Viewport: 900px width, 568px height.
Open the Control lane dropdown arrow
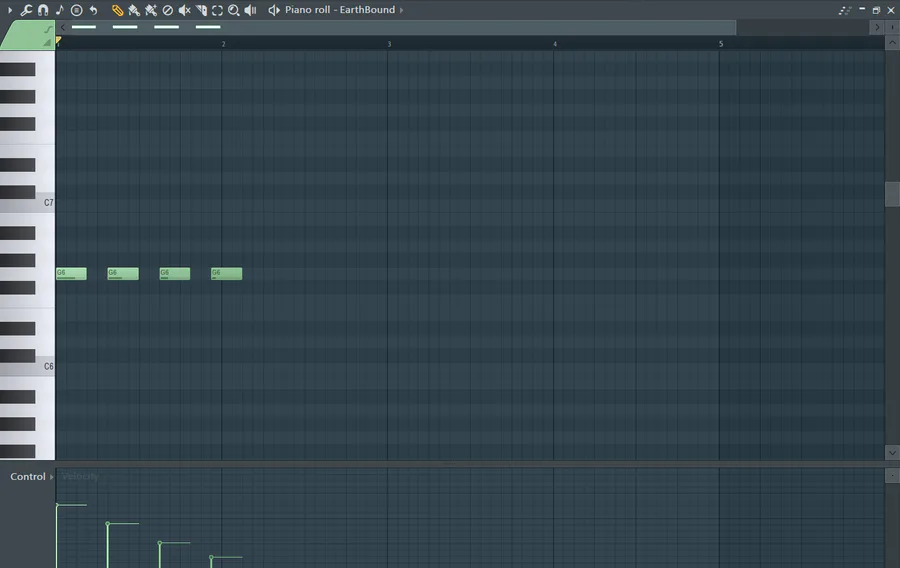click(x=51, y=477)
